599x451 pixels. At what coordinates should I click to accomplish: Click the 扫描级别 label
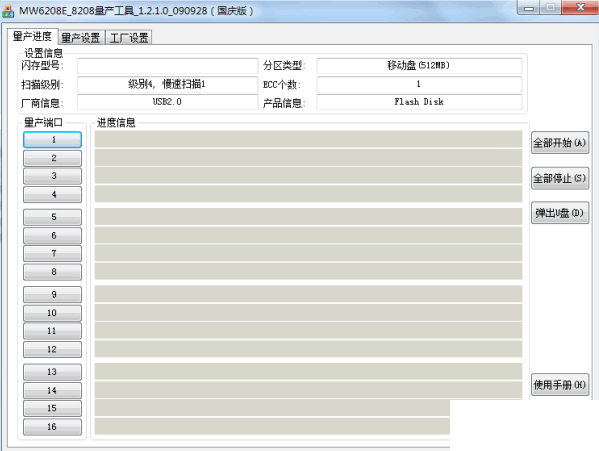click(42, 84)
